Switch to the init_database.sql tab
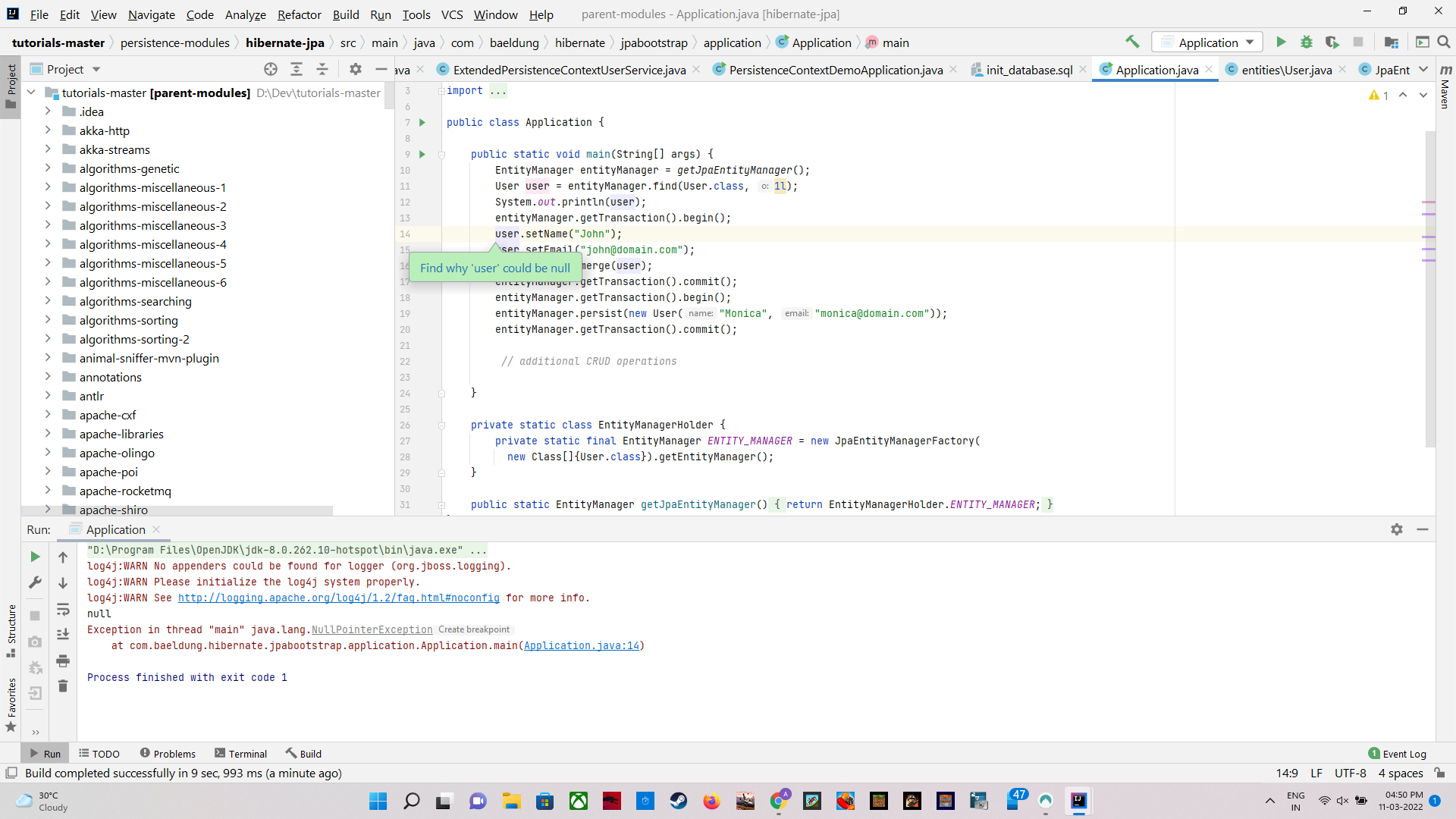 coord(1028,69)
